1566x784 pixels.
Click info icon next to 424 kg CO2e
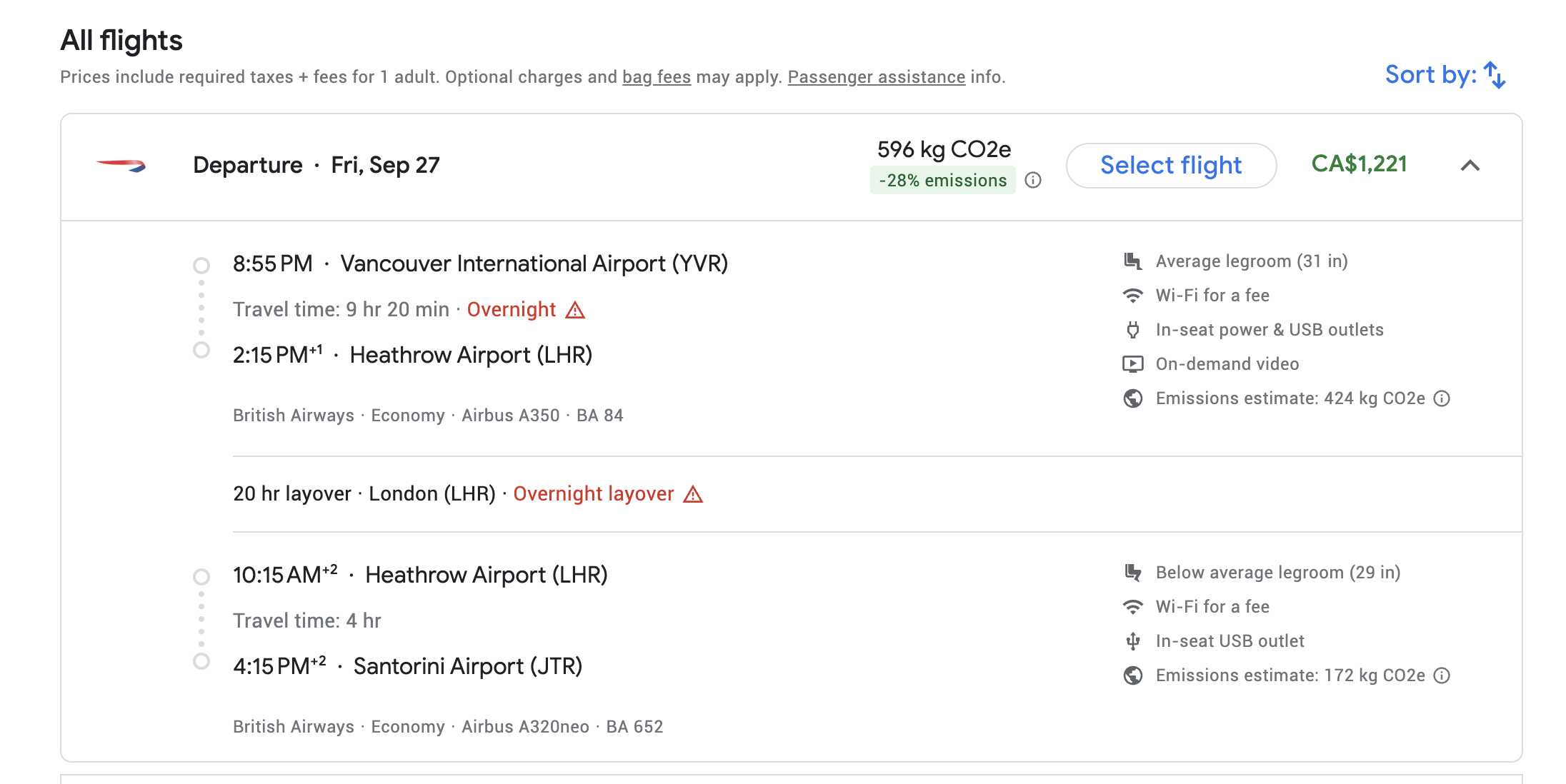[x=1442, y=398]
